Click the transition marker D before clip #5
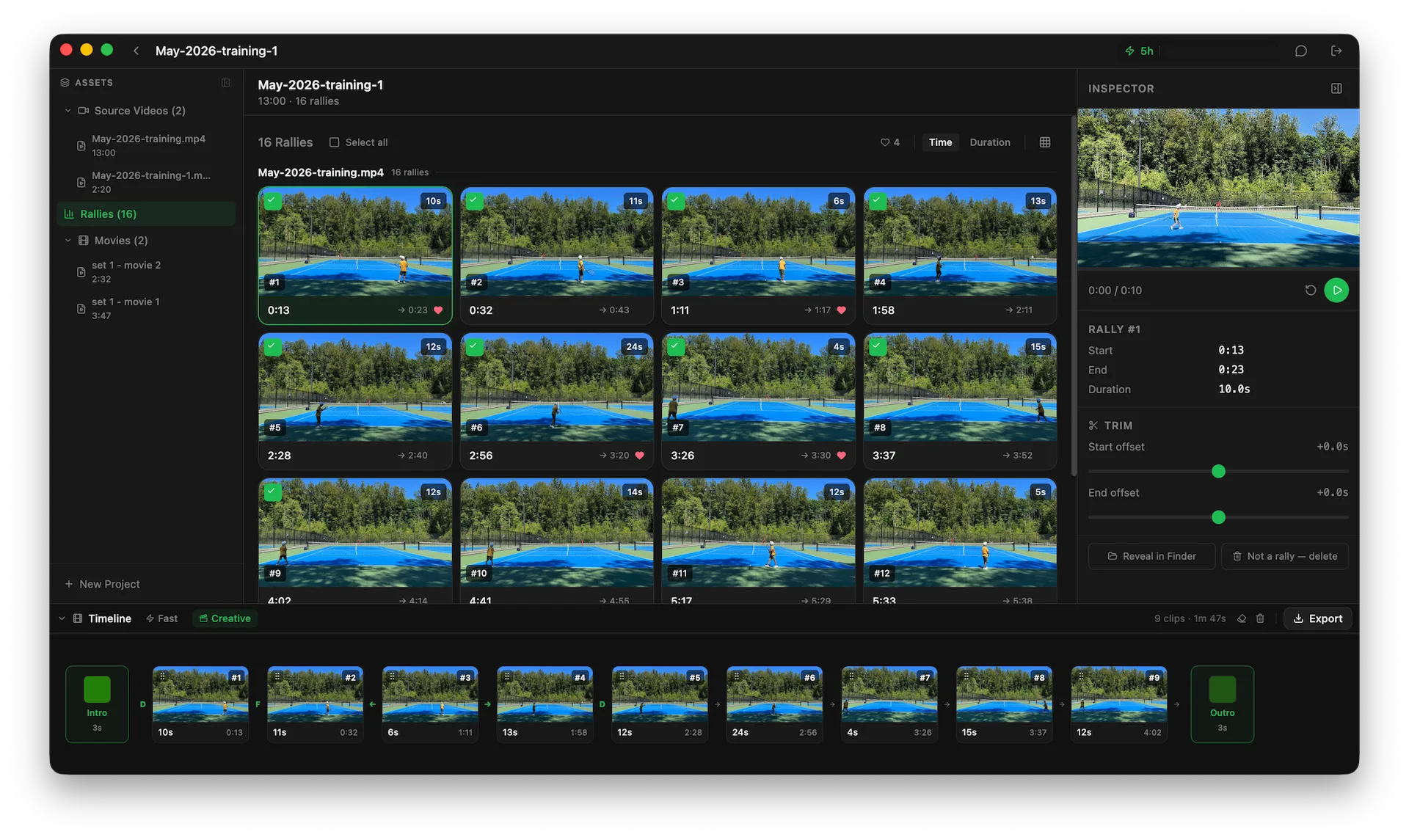 (x=602, y=704)
